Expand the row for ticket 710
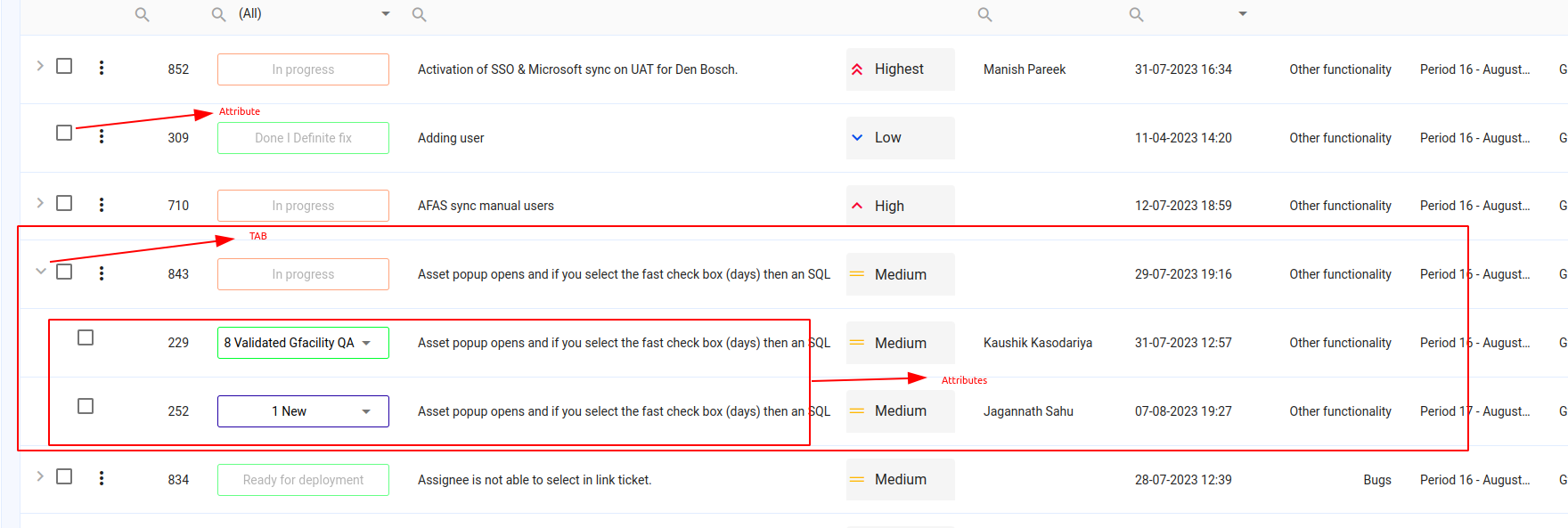The height and width of the screenshot is (528, 1568). (x=40, y=203)
